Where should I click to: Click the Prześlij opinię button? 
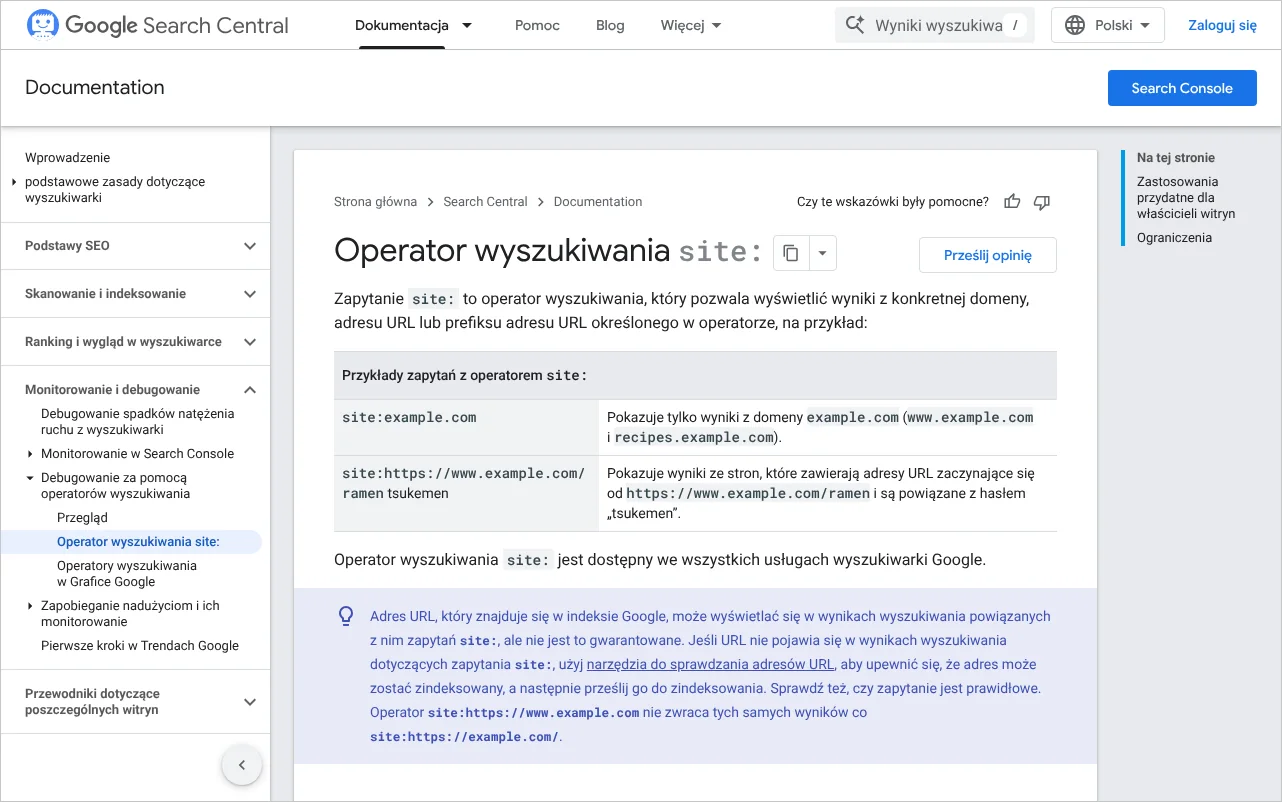coord(988,255)
